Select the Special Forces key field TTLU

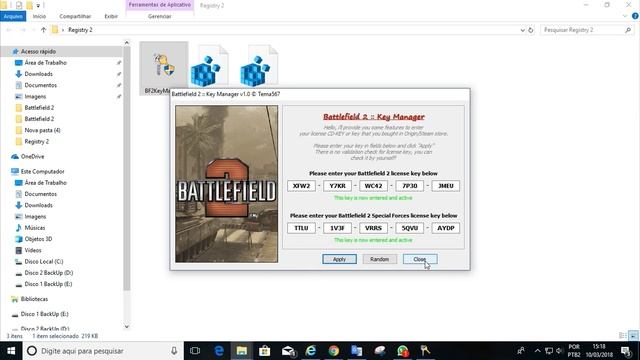(301, 228)
